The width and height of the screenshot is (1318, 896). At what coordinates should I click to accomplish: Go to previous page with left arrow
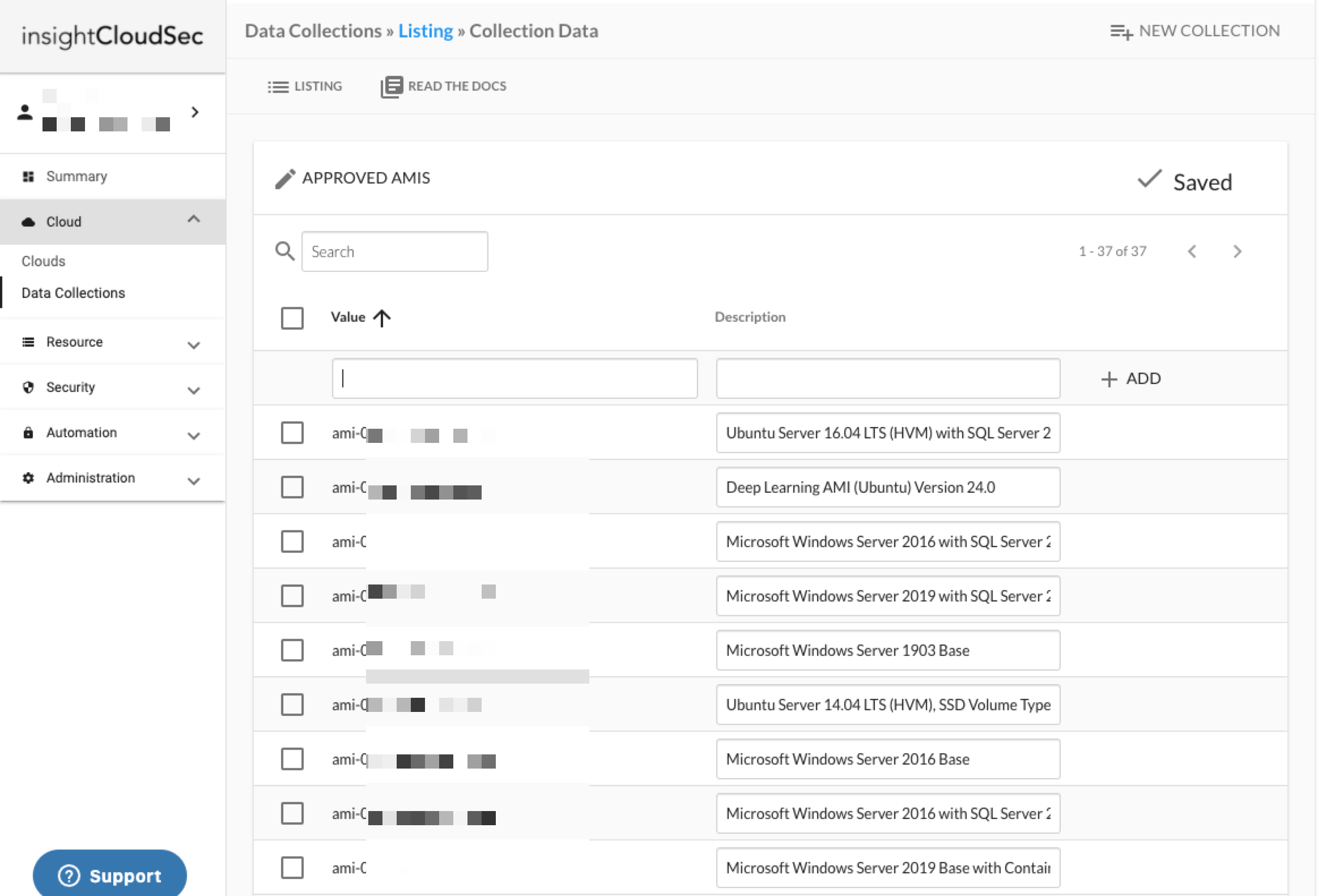[1192, 251]
